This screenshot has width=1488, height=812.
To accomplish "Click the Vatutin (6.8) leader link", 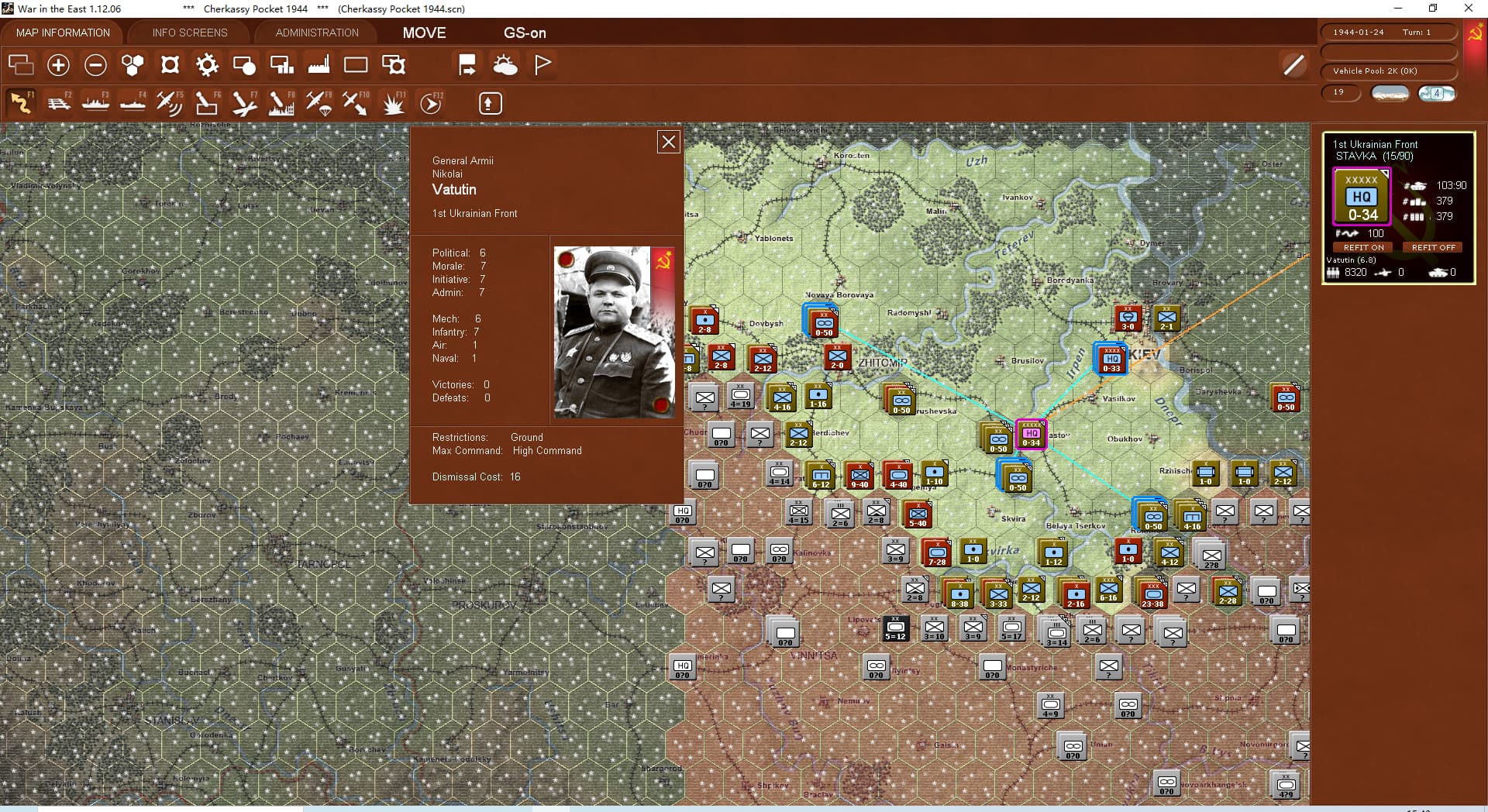I will [1351, 260].
